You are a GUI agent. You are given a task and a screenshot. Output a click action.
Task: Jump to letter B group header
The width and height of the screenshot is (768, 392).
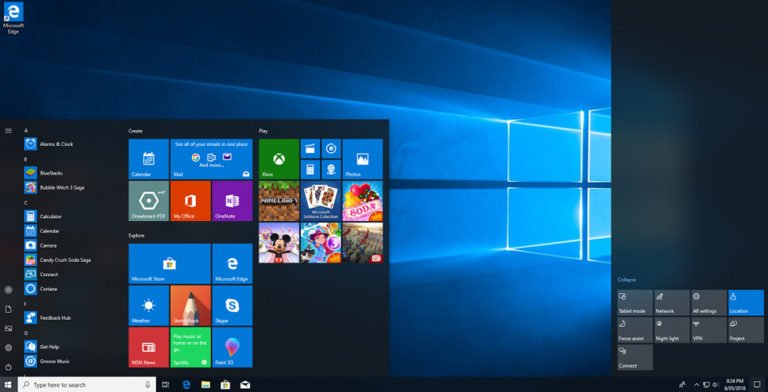(x=26, y=159)
